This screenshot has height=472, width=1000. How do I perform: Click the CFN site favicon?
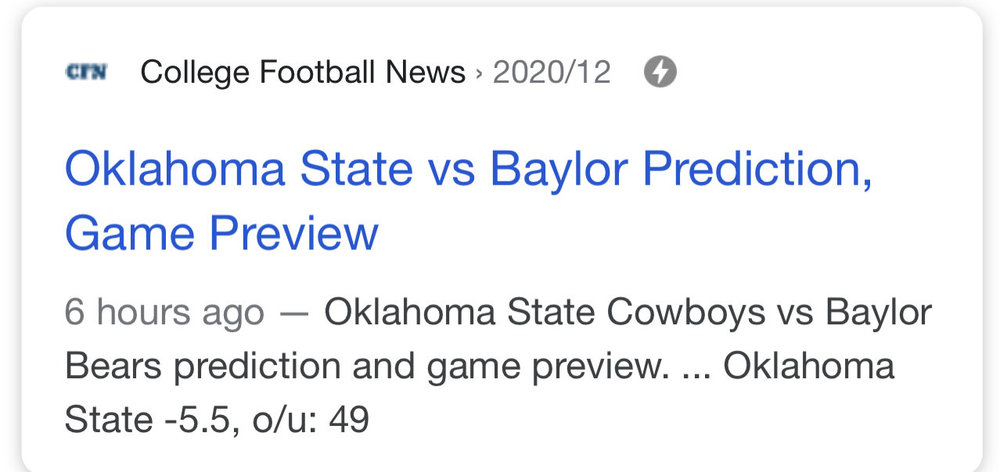85,72
